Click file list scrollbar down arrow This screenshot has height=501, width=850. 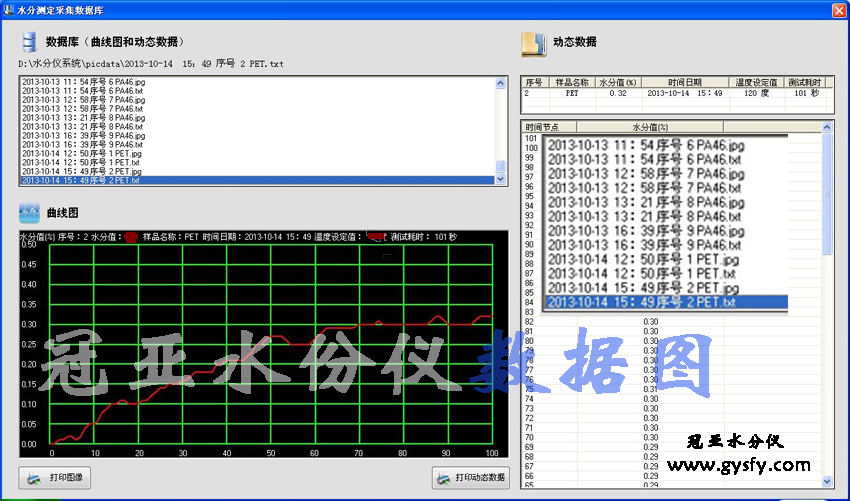tap(500, 179)
